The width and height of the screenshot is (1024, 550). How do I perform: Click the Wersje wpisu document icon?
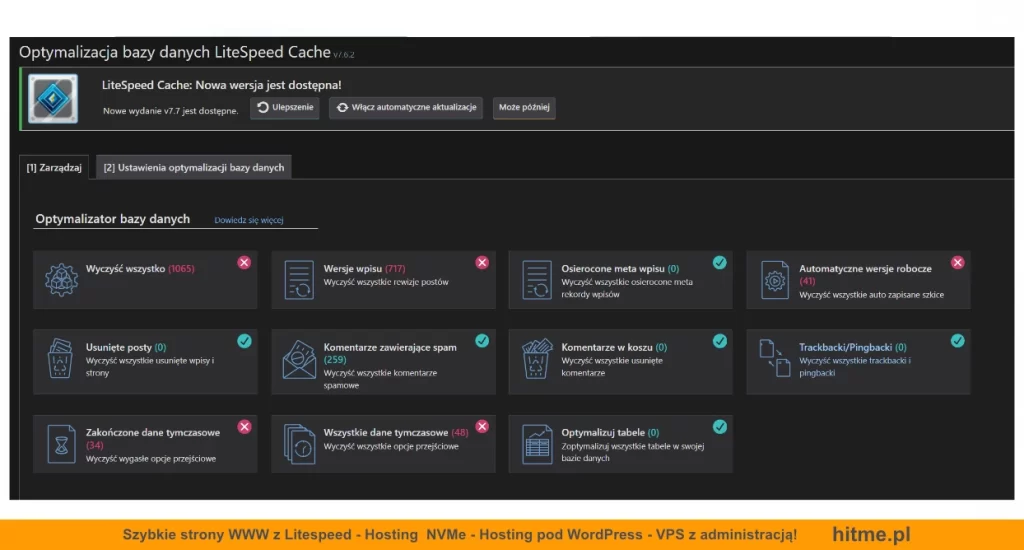tap(299, 280)
